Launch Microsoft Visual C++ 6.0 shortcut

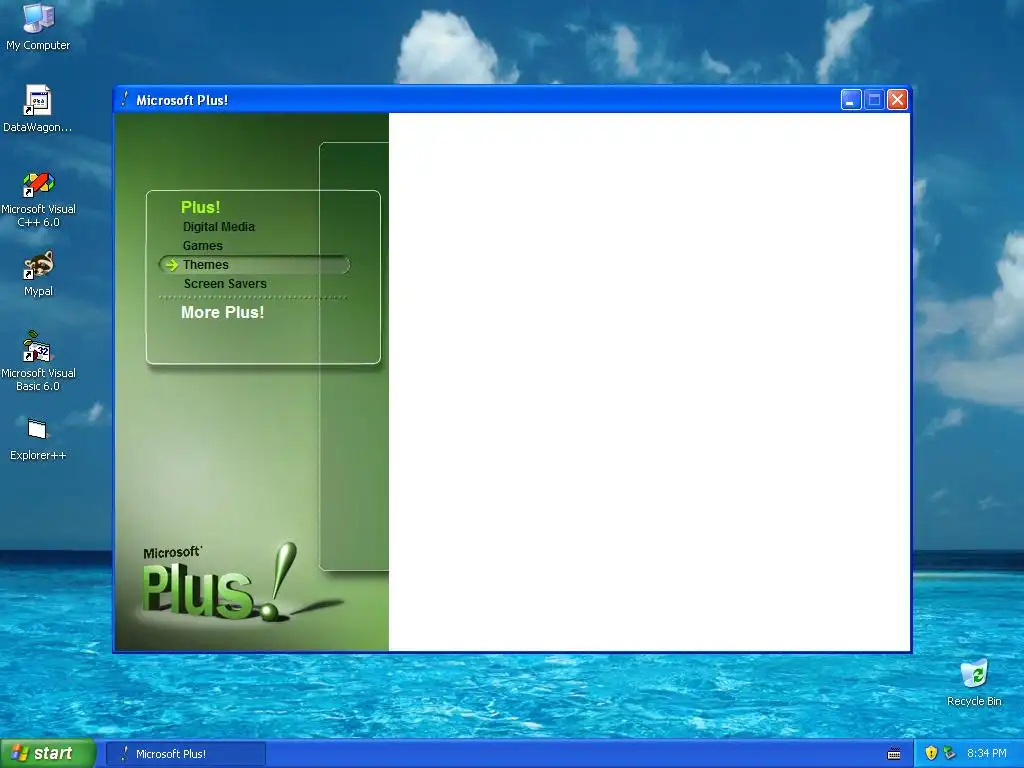tap(38, 199)
